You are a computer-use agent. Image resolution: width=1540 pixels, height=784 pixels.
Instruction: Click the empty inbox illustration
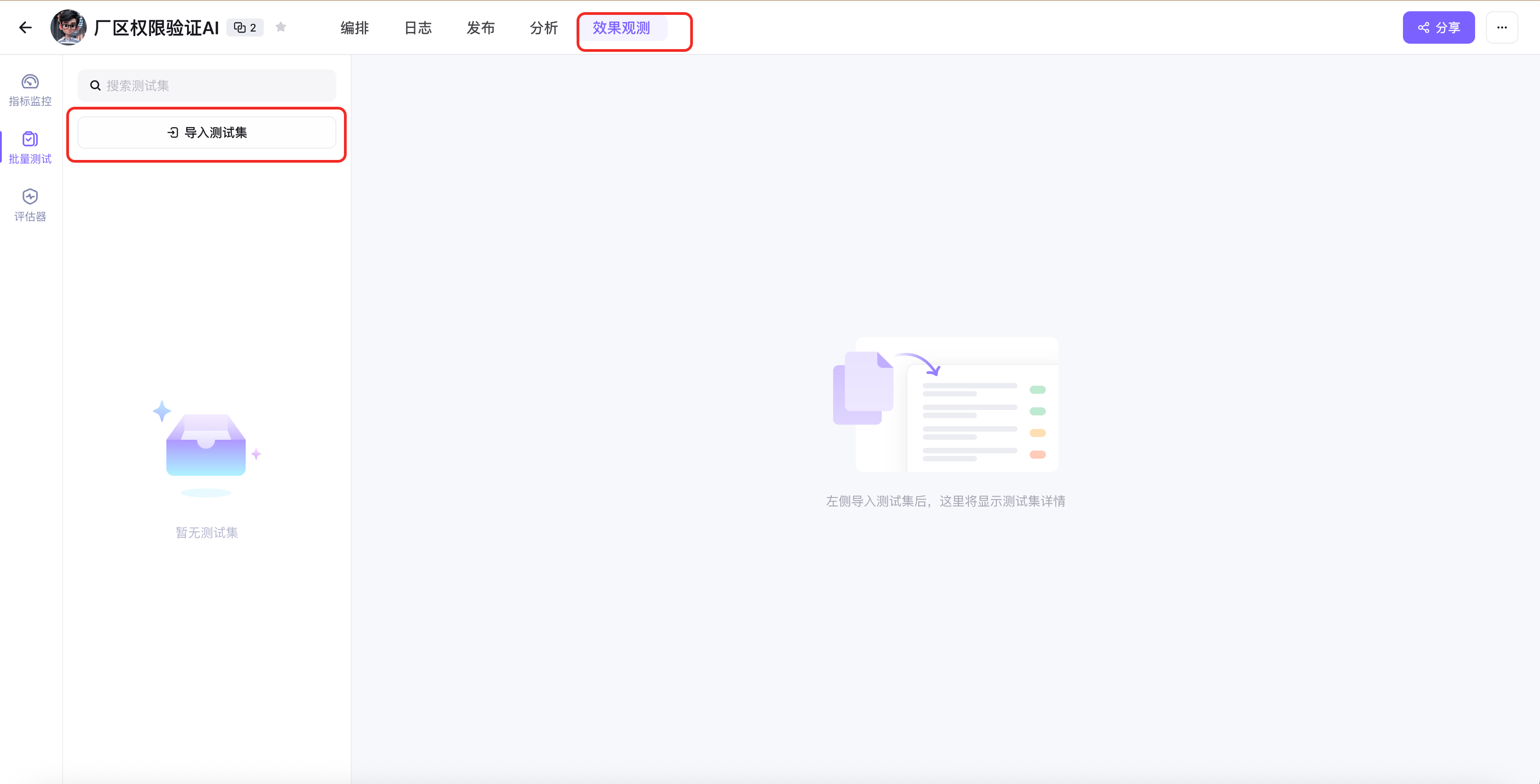point(206,448)
